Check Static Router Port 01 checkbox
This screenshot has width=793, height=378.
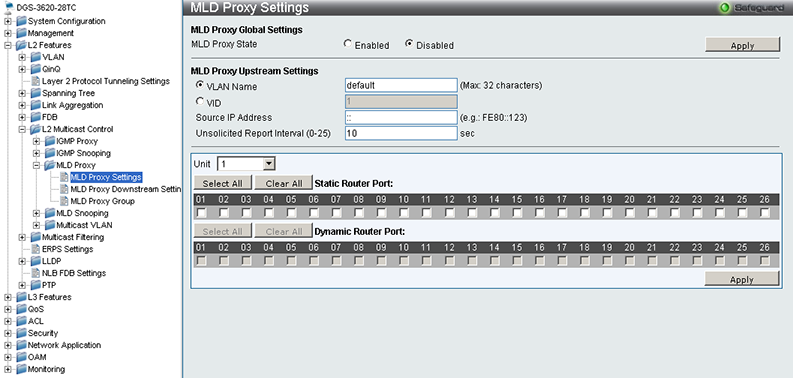pos(201,213)
